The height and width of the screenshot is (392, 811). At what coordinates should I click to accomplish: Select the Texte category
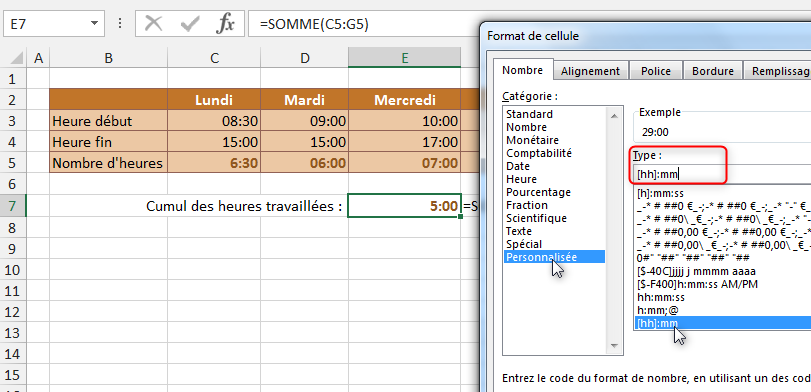pos(519,231)
